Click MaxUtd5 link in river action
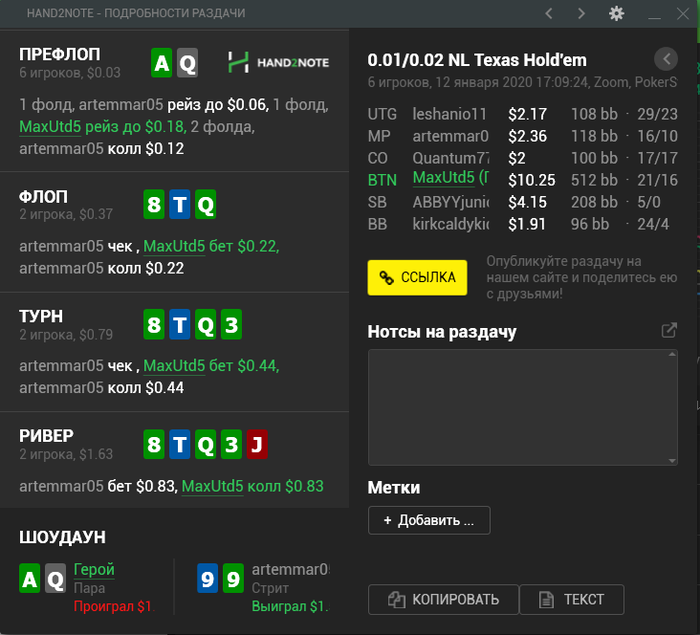The height and width of the screenshot is (635, 700). (212, 486)
